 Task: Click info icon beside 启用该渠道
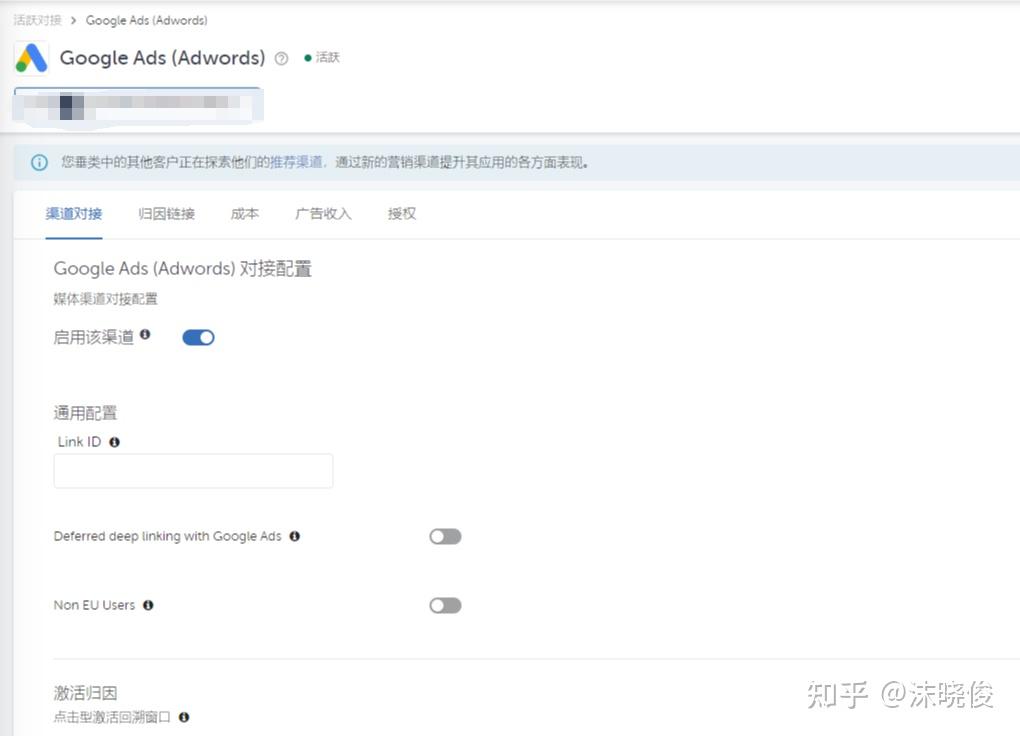(145, 334)
